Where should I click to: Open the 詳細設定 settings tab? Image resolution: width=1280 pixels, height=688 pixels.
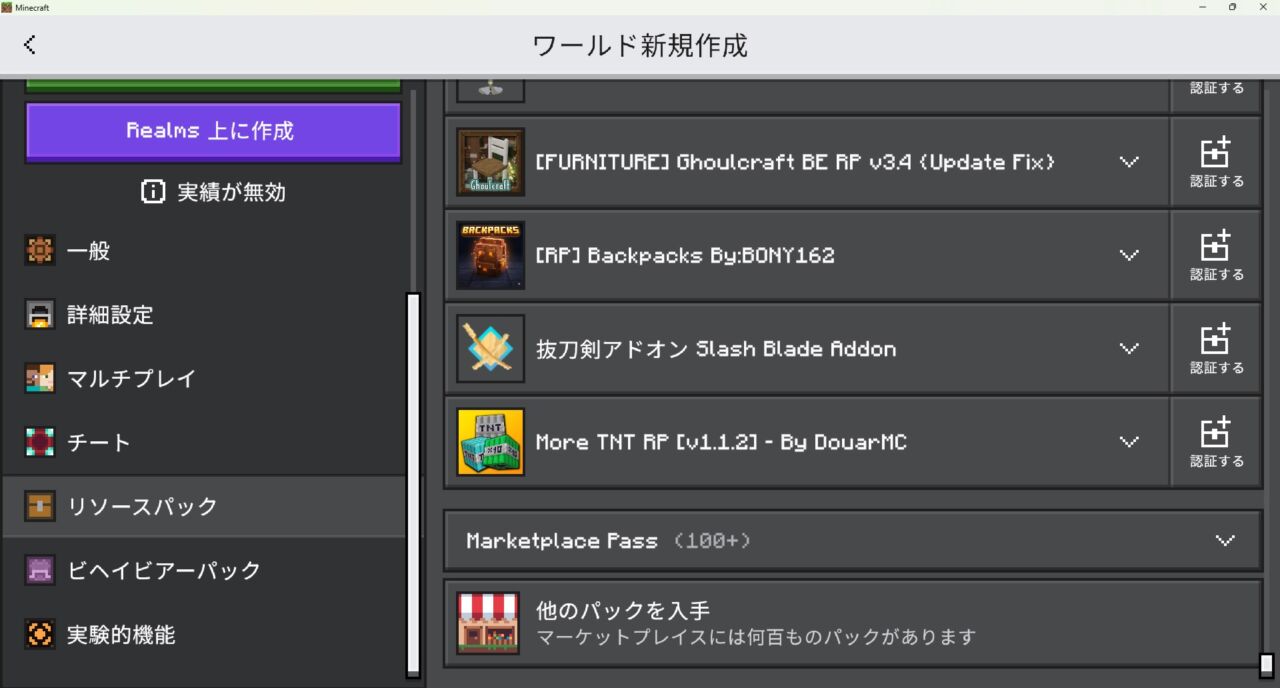tap(204, 315)
